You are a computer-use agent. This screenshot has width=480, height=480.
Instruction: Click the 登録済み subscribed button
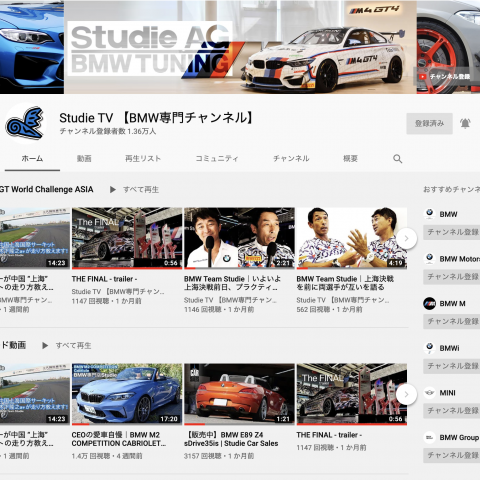pyautogui.click(x=429, y=123)
